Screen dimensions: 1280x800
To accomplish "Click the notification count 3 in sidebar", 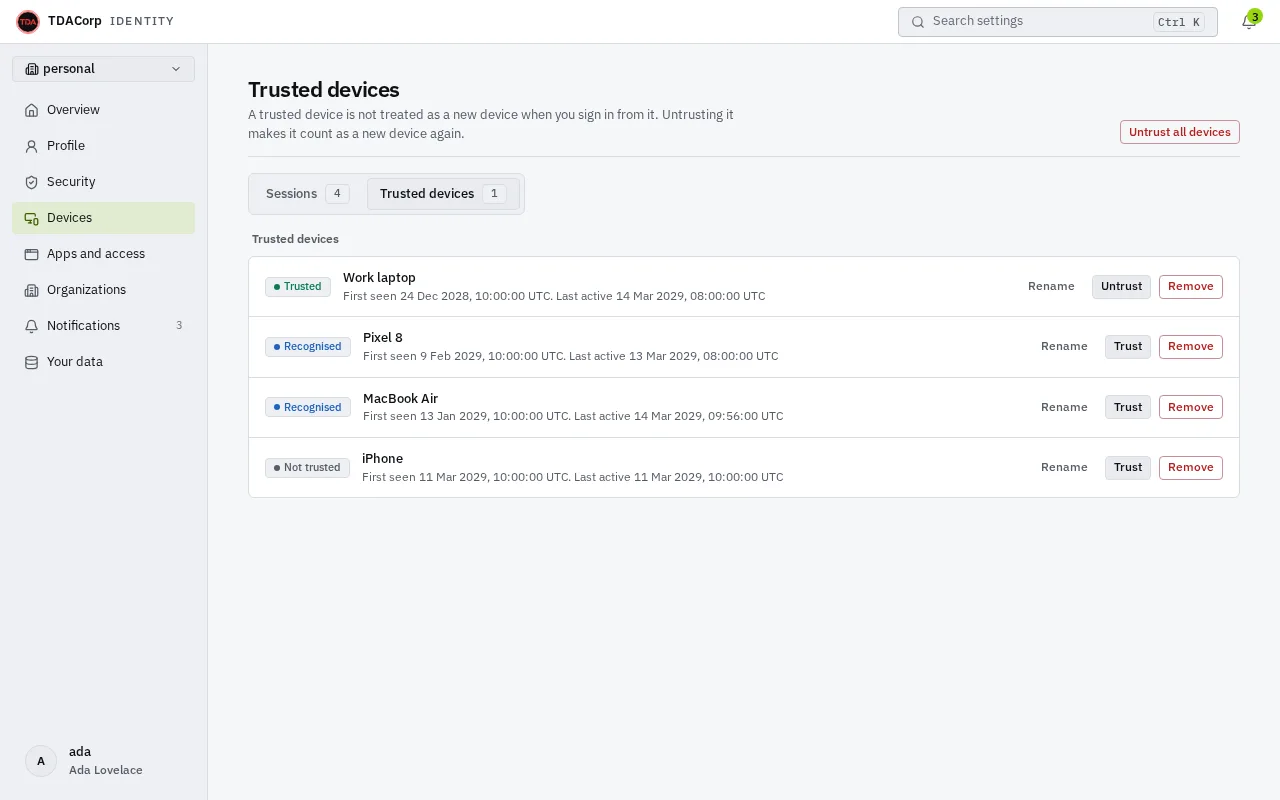I will tap(179, 326).
